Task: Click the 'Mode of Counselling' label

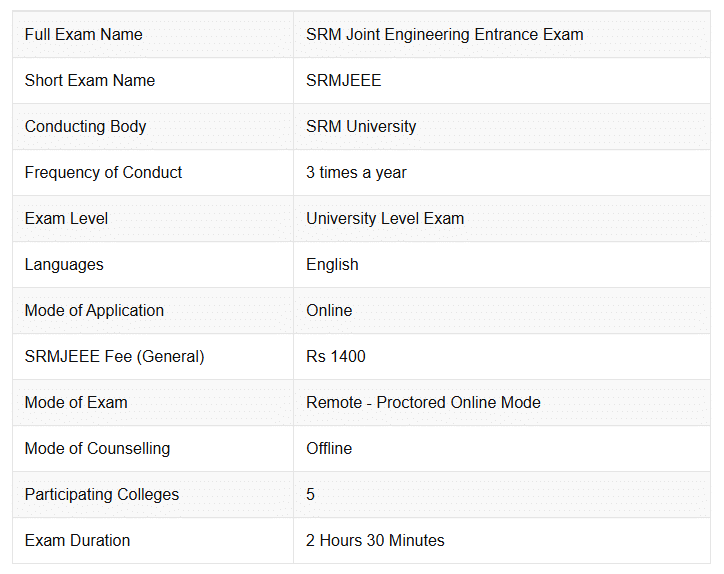Action: pyautogui.click(x=97, y=448)
